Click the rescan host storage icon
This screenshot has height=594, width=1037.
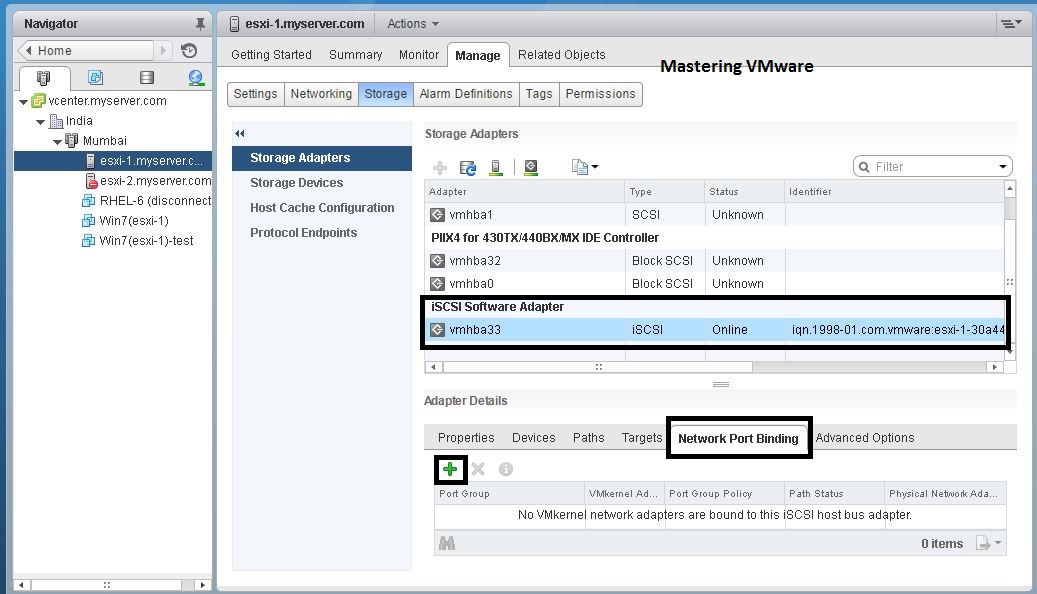pos(496,167)
